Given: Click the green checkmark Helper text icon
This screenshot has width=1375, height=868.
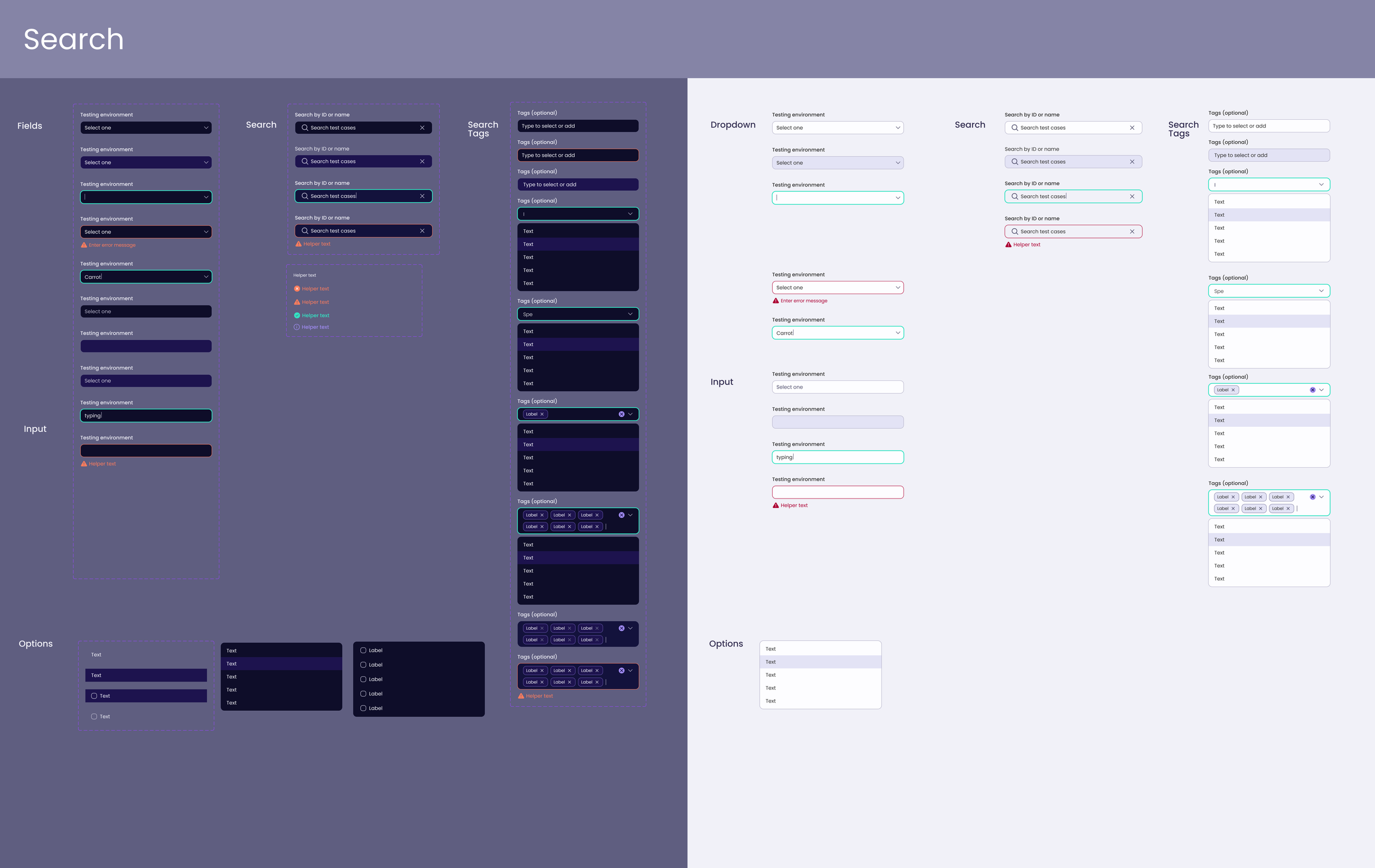Looking at the screenshot, I should 297,316.
